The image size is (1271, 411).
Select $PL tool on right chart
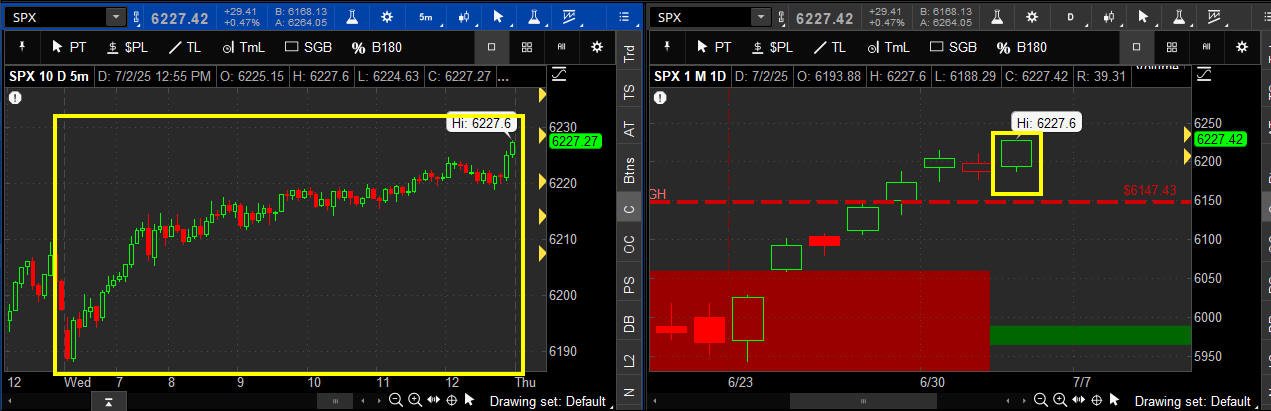[771, 47]
